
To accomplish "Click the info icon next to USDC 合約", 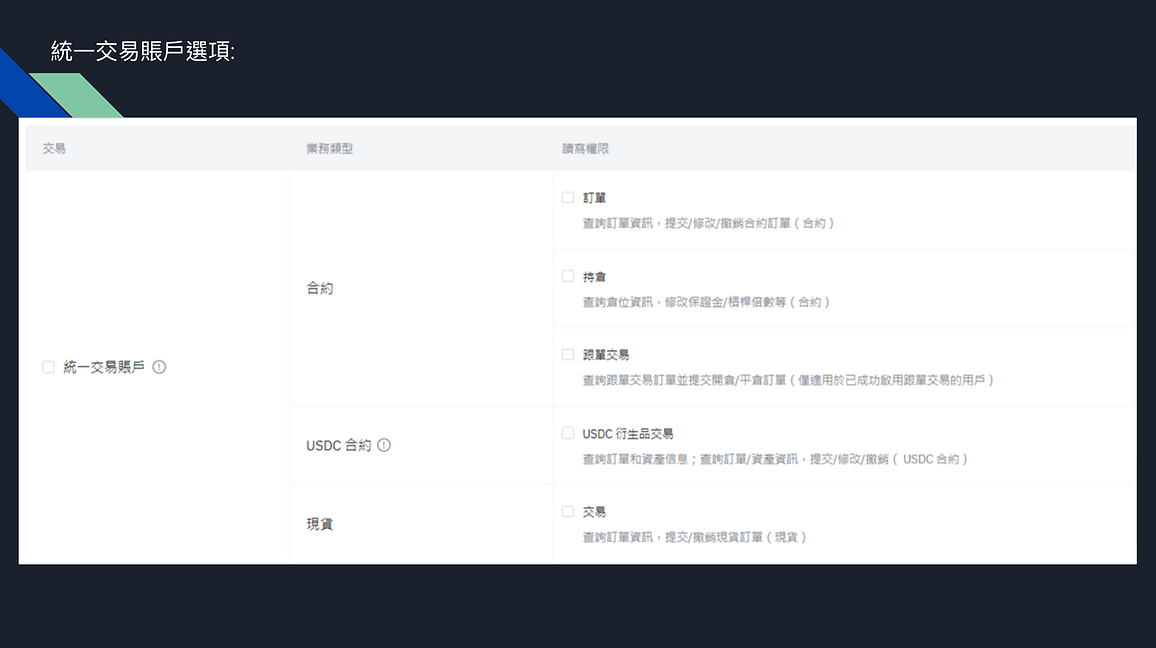I will pyautogui.click(x=385, y=445).
